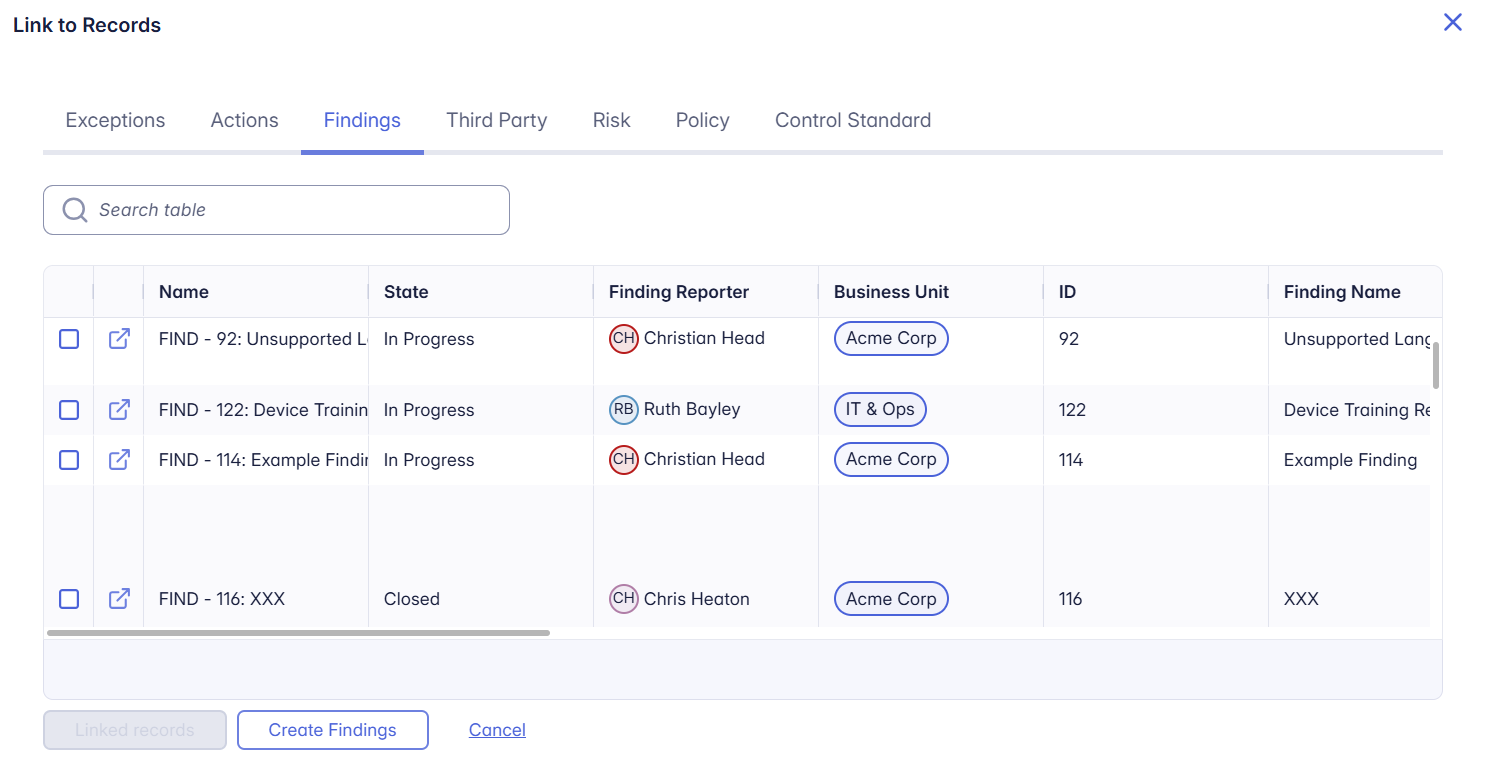Close the Link to Records dialog

[1453, 22]
